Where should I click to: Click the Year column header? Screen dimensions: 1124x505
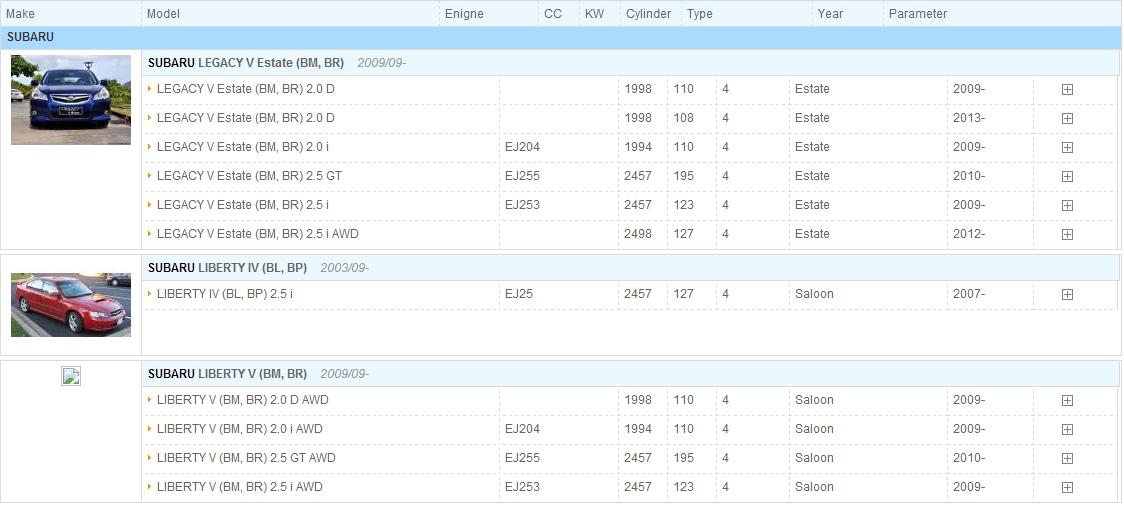point(830,14)
